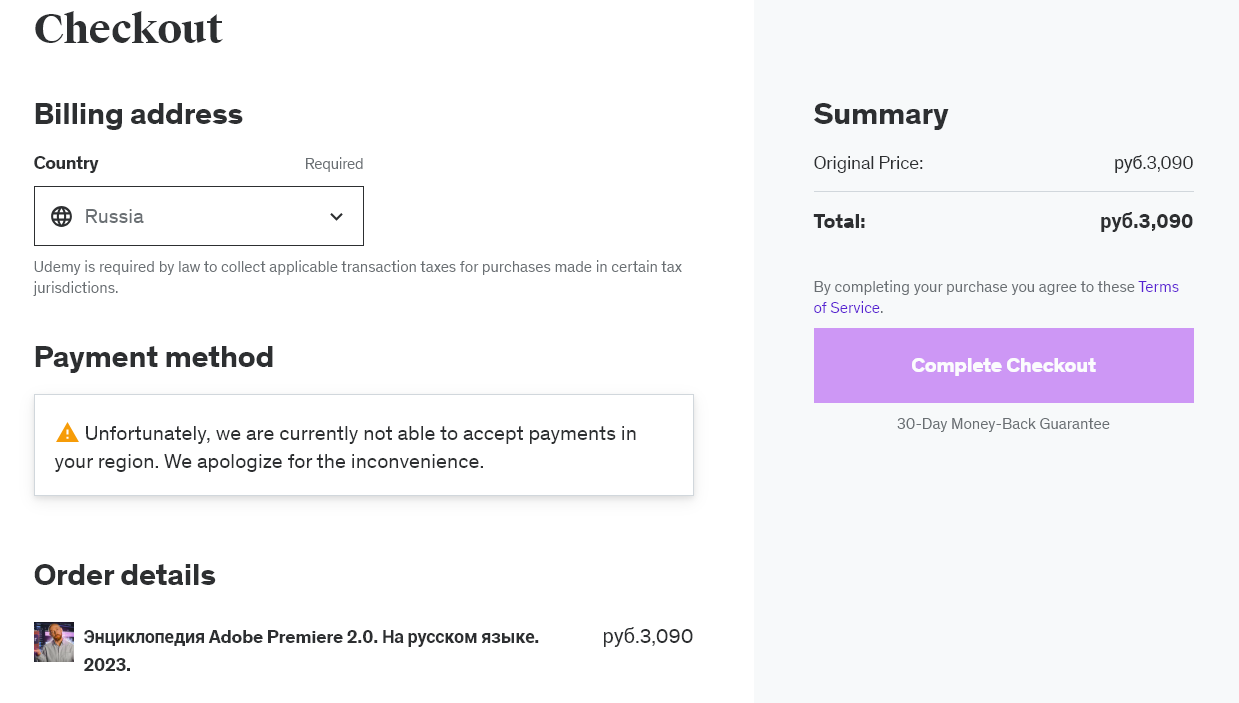Click the Total amount in Summary

[1146, 222]
